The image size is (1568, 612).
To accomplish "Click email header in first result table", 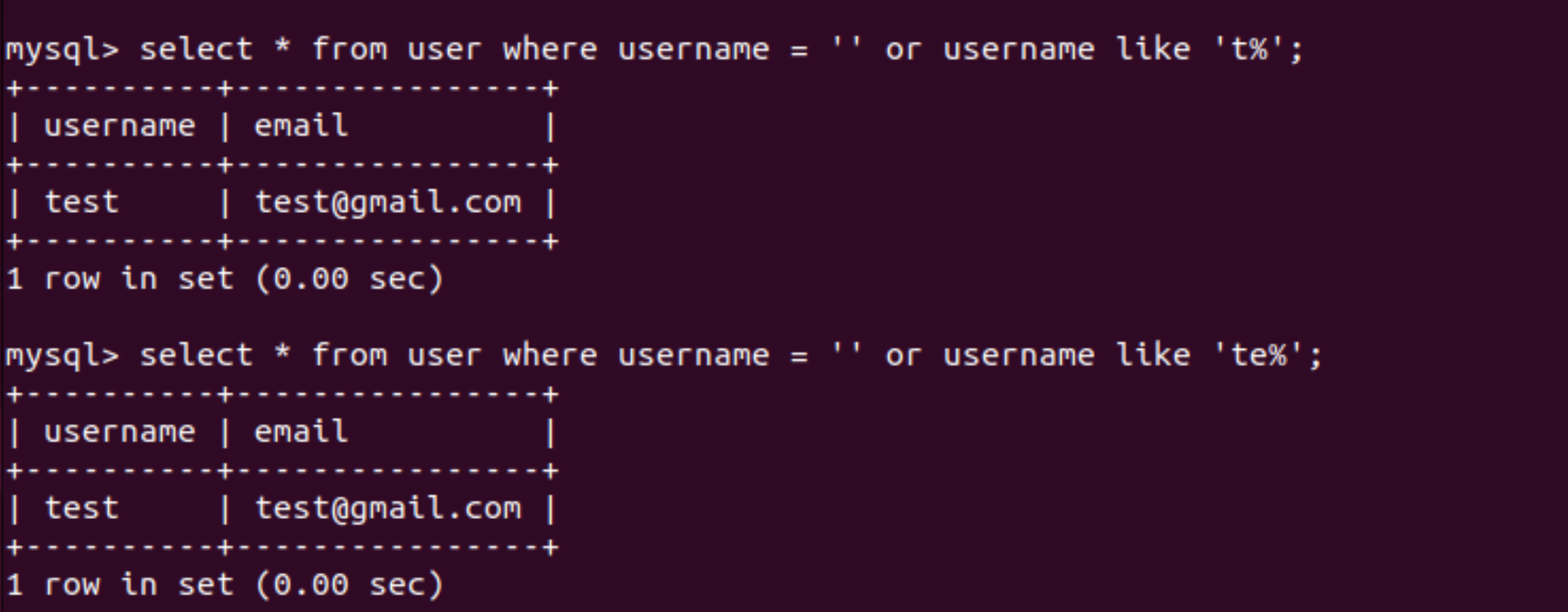I will coord(301,125).
